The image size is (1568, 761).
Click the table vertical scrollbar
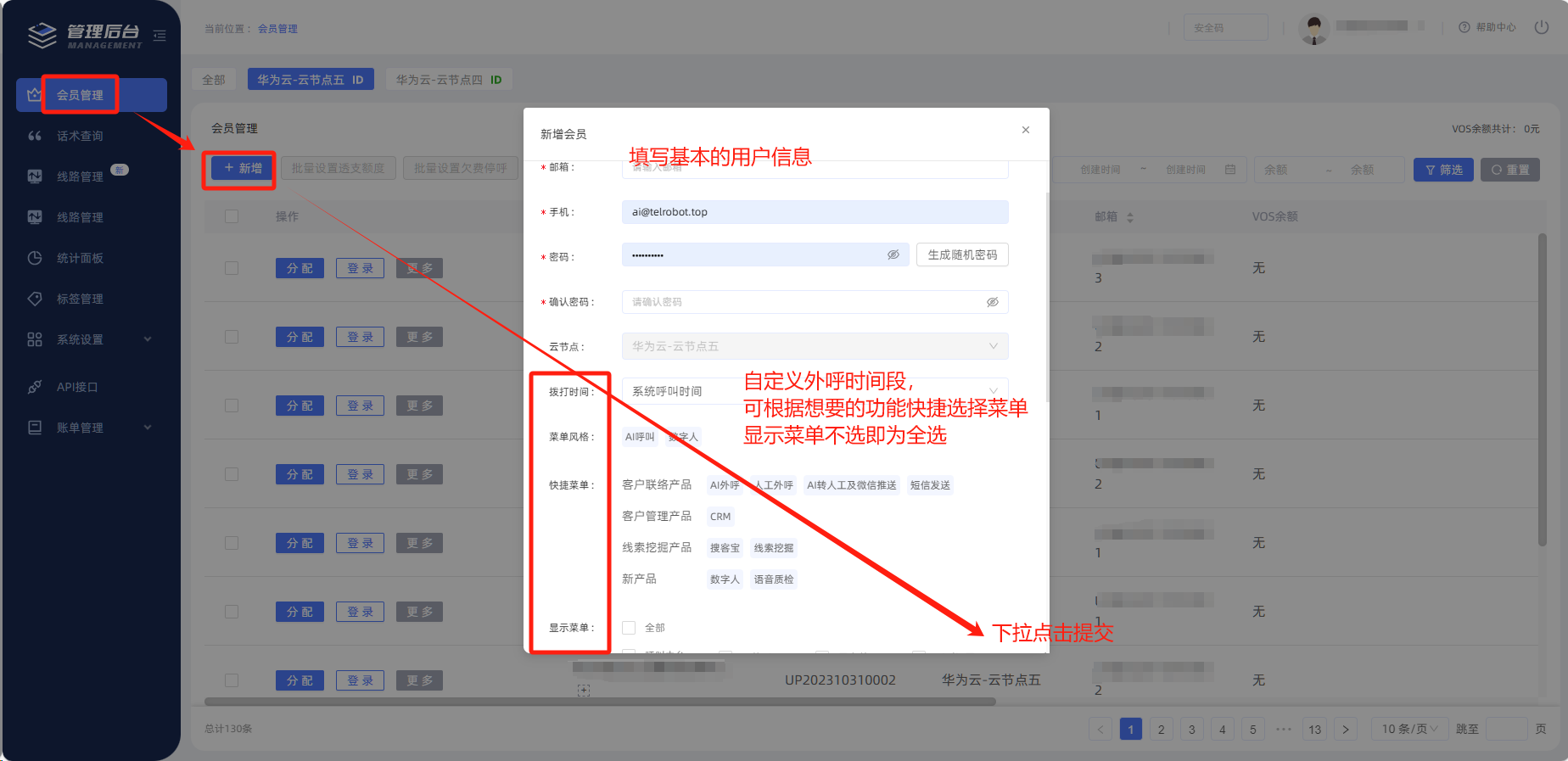1543,390
